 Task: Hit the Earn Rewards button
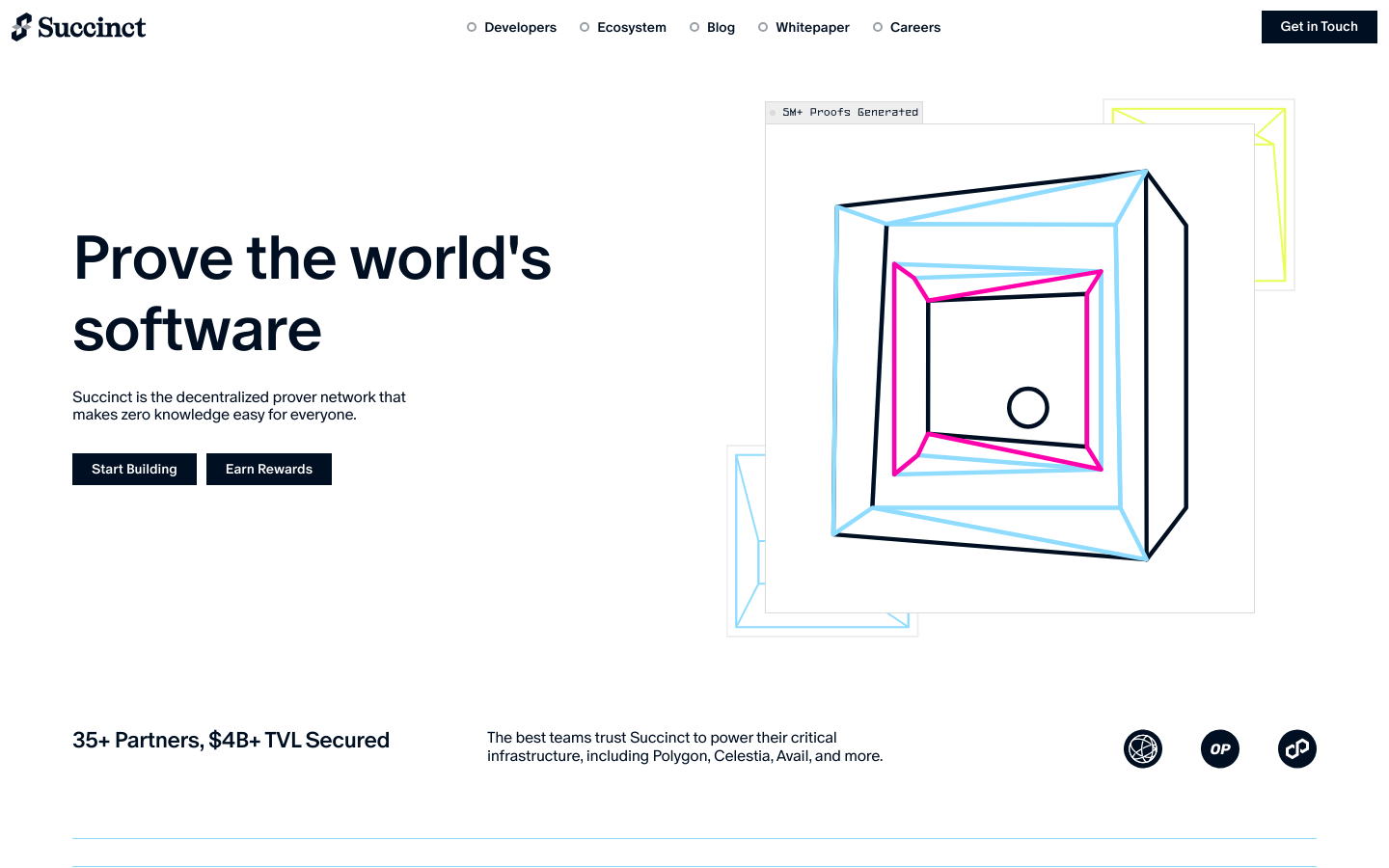[x=269, y=470]
